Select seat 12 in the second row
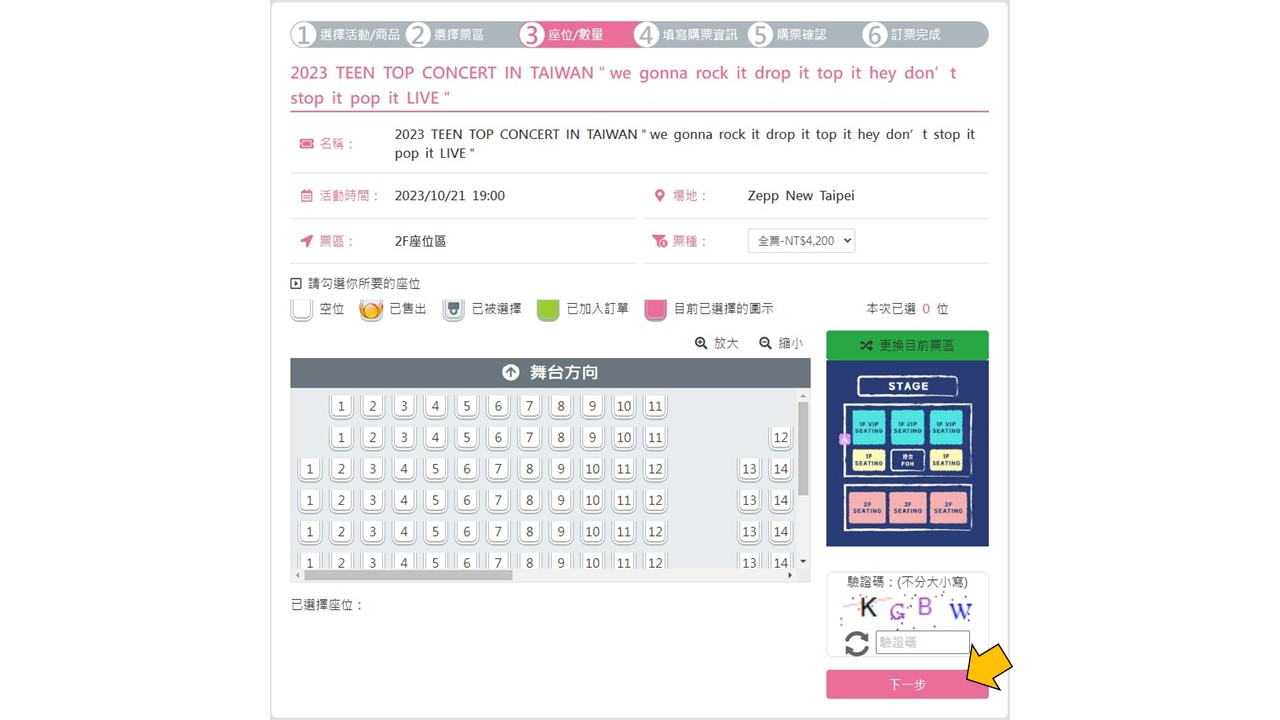The height and width of the screenshot is (720, 1280). [781, 438]
